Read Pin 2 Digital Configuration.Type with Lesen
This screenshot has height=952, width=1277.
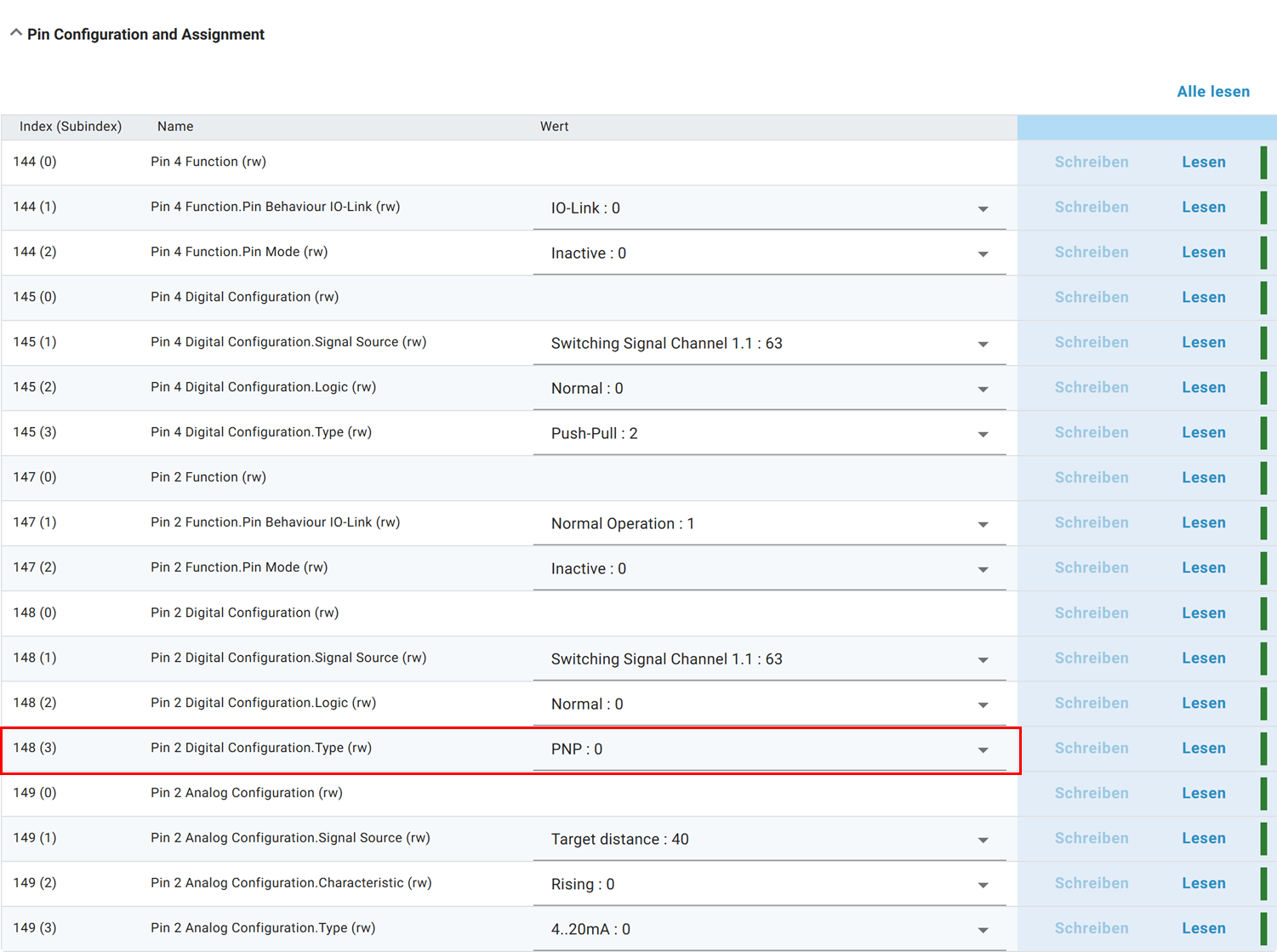tap(1203, 749)
